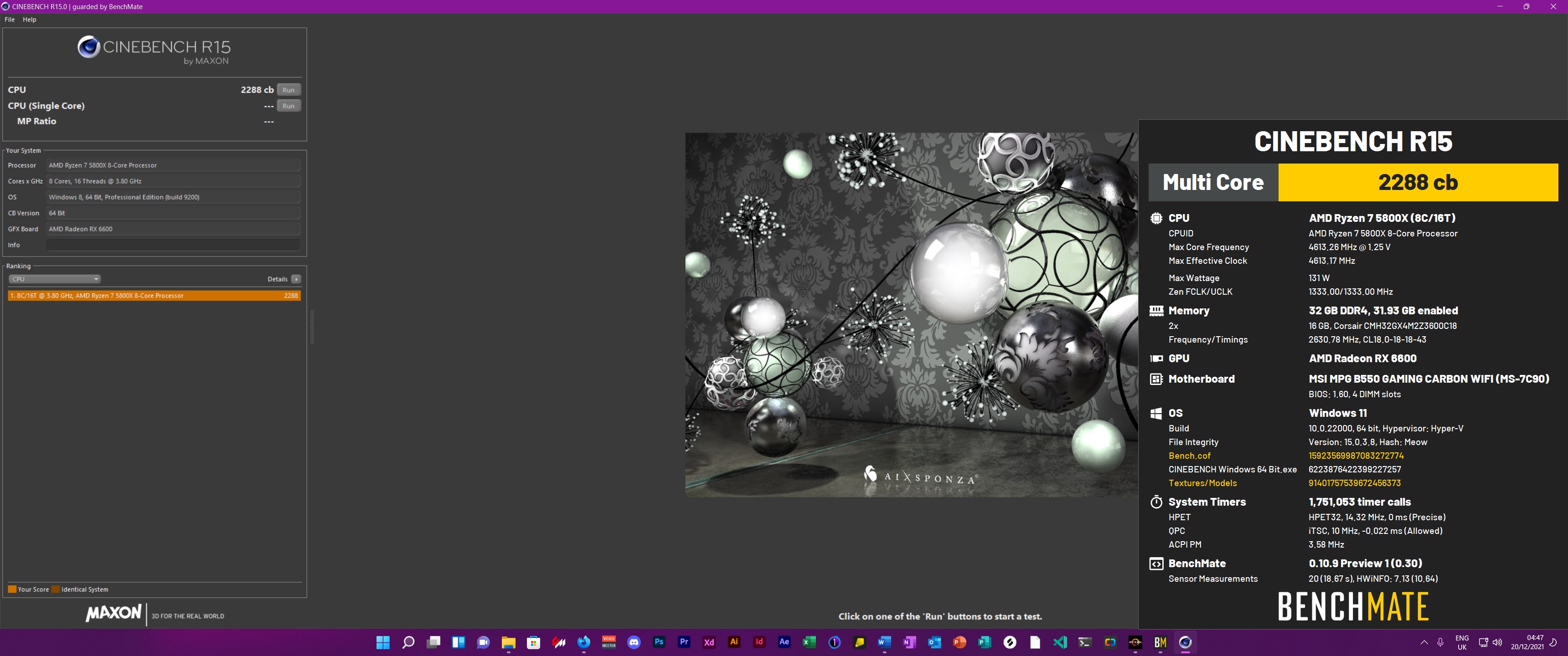Screen dimensions: 1568x656
Task: Open the File menu
Action: pyautogui.click(x=10, y=20)
